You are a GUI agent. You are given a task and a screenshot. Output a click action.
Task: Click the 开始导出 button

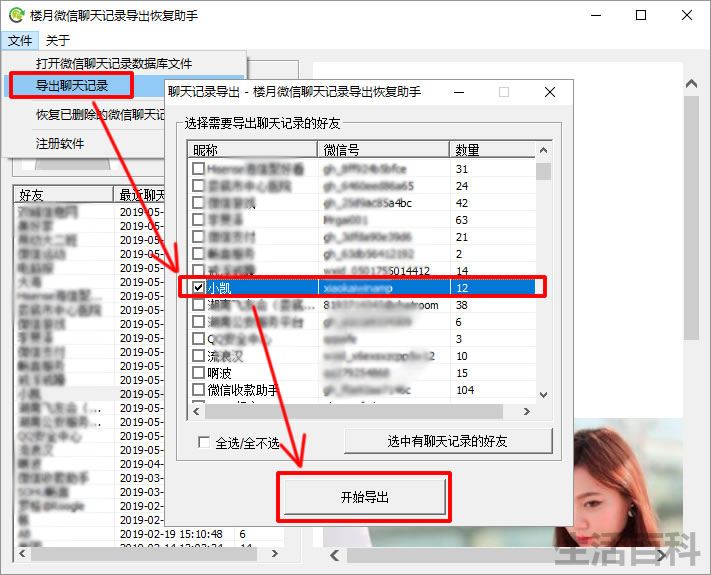(365, 497)
